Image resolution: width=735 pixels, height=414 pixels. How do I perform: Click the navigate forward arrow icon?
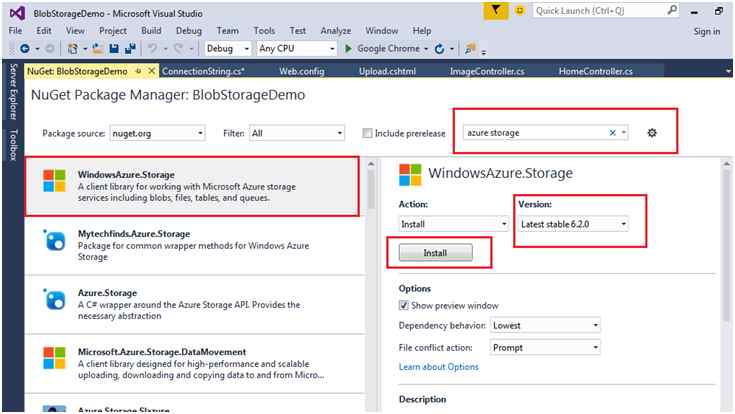49,48
